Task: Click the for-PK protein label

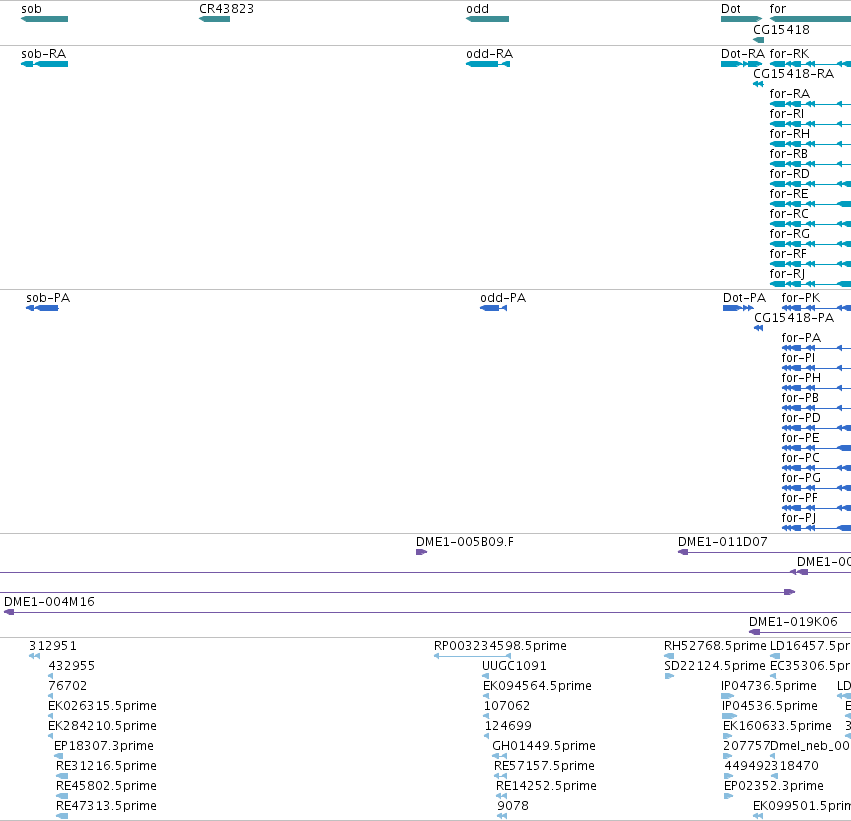Action: click(801, 298)
